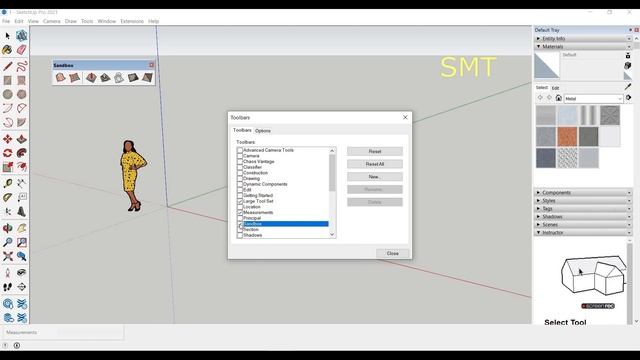Open the File menu
Screen dimensions: 640x360
[x=6, y=21]
